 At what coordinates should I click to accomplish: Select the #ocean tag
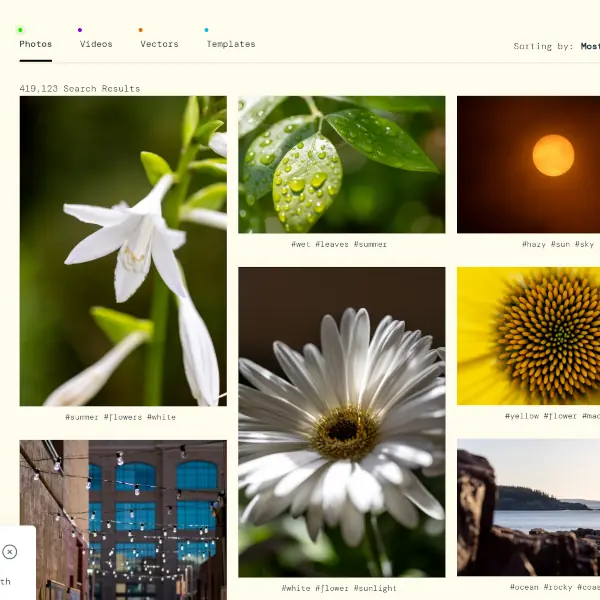click(x=525, y=588)
